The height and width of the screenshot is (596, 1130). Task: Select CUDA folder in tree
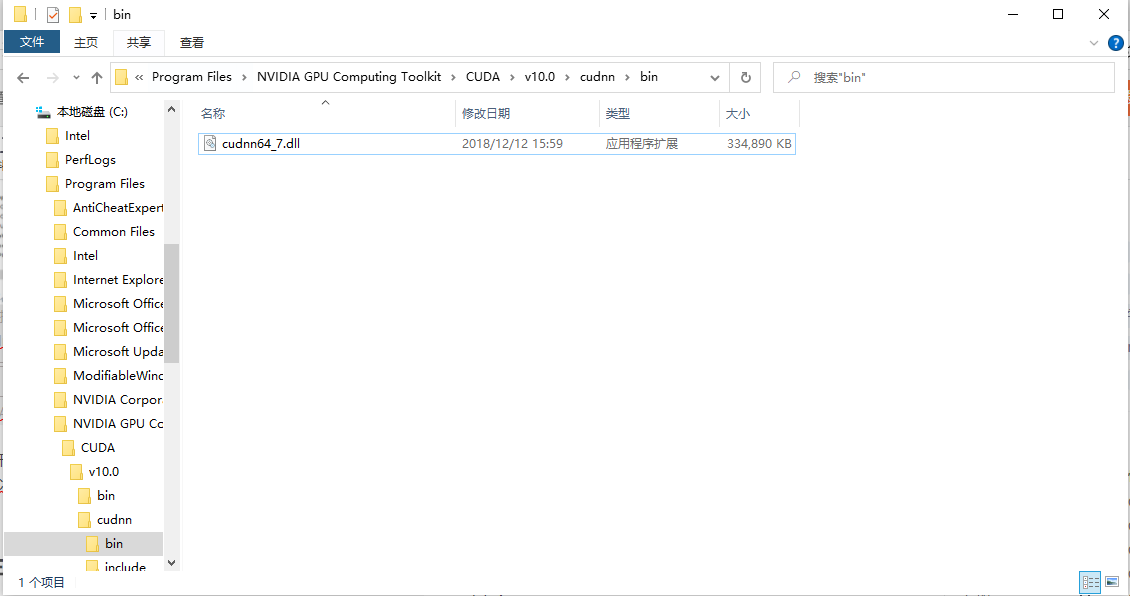click(x=98, y=448)
